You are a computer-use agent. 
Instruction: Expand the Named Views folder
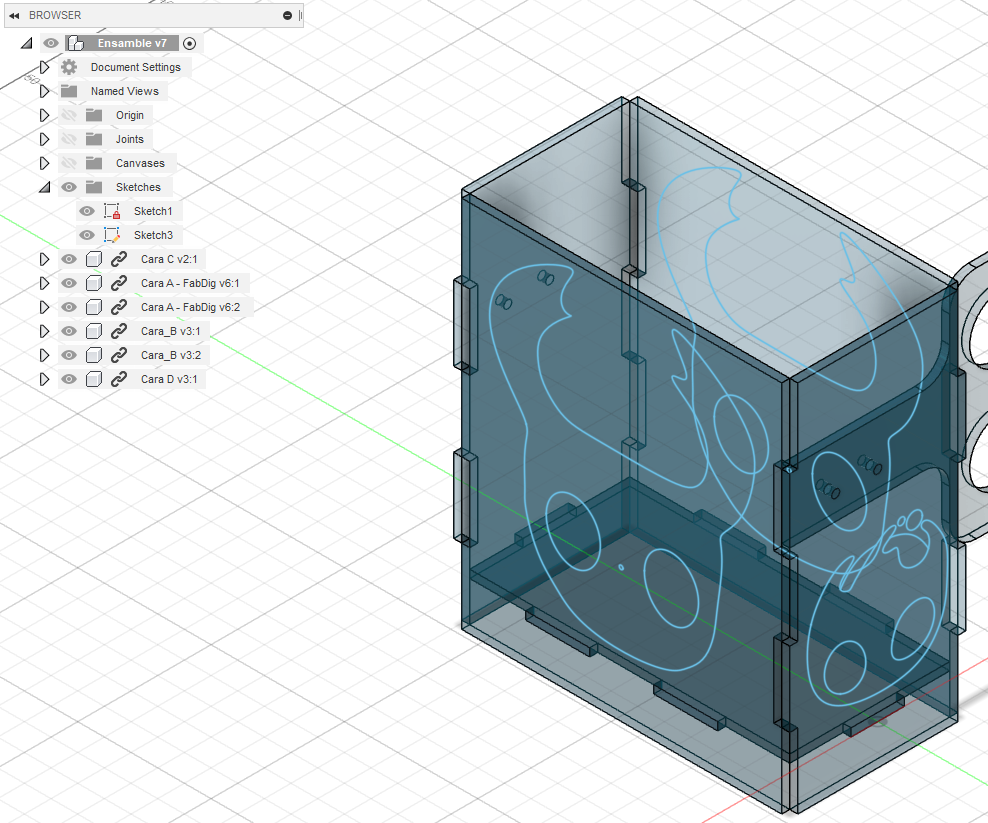tap(44, 91)
